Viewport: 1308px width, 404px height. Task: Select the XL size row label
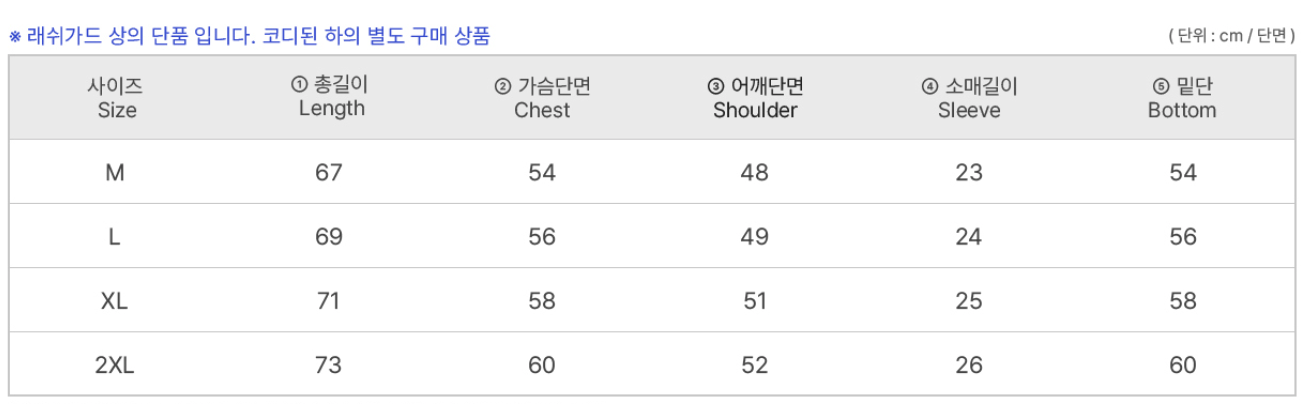[115, 301]
